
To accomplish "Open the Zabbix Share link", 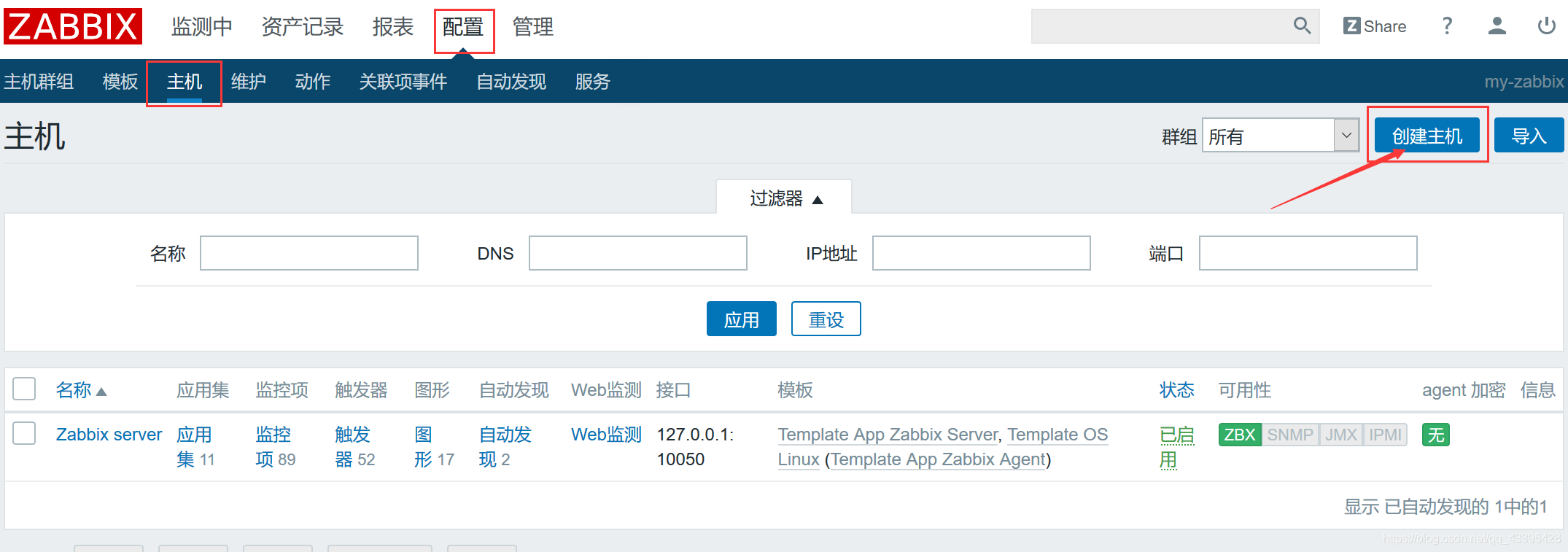I will pos(1375,26).
